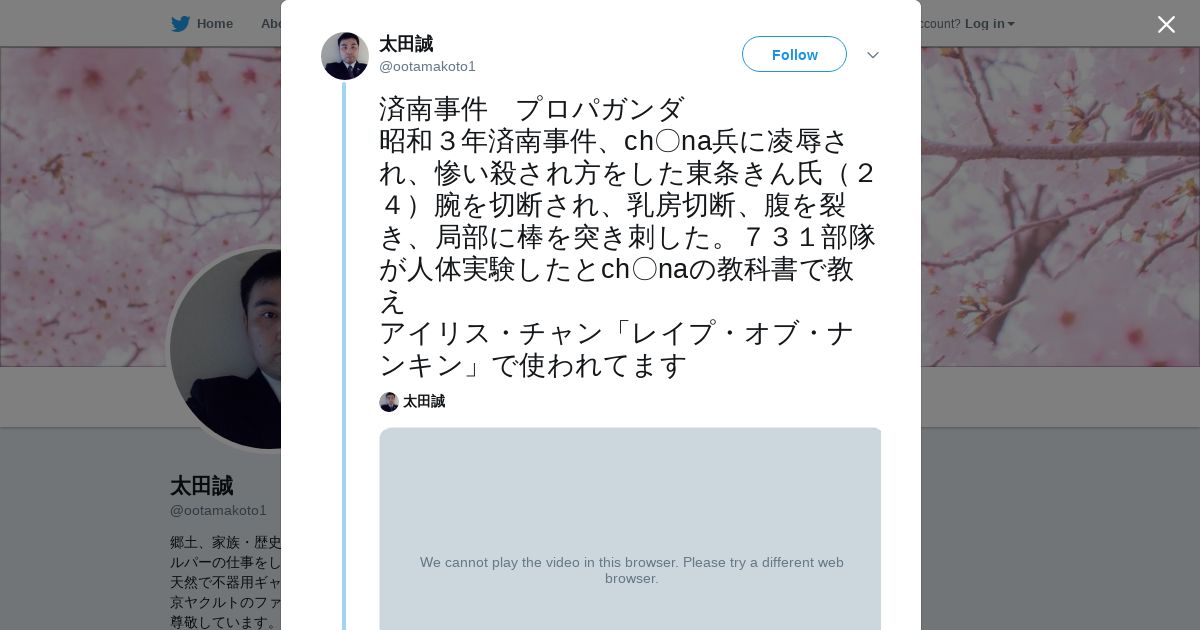The image size is (1200, 630).
Task: Open the Log in dropdown
Action: tap(989, 24)
